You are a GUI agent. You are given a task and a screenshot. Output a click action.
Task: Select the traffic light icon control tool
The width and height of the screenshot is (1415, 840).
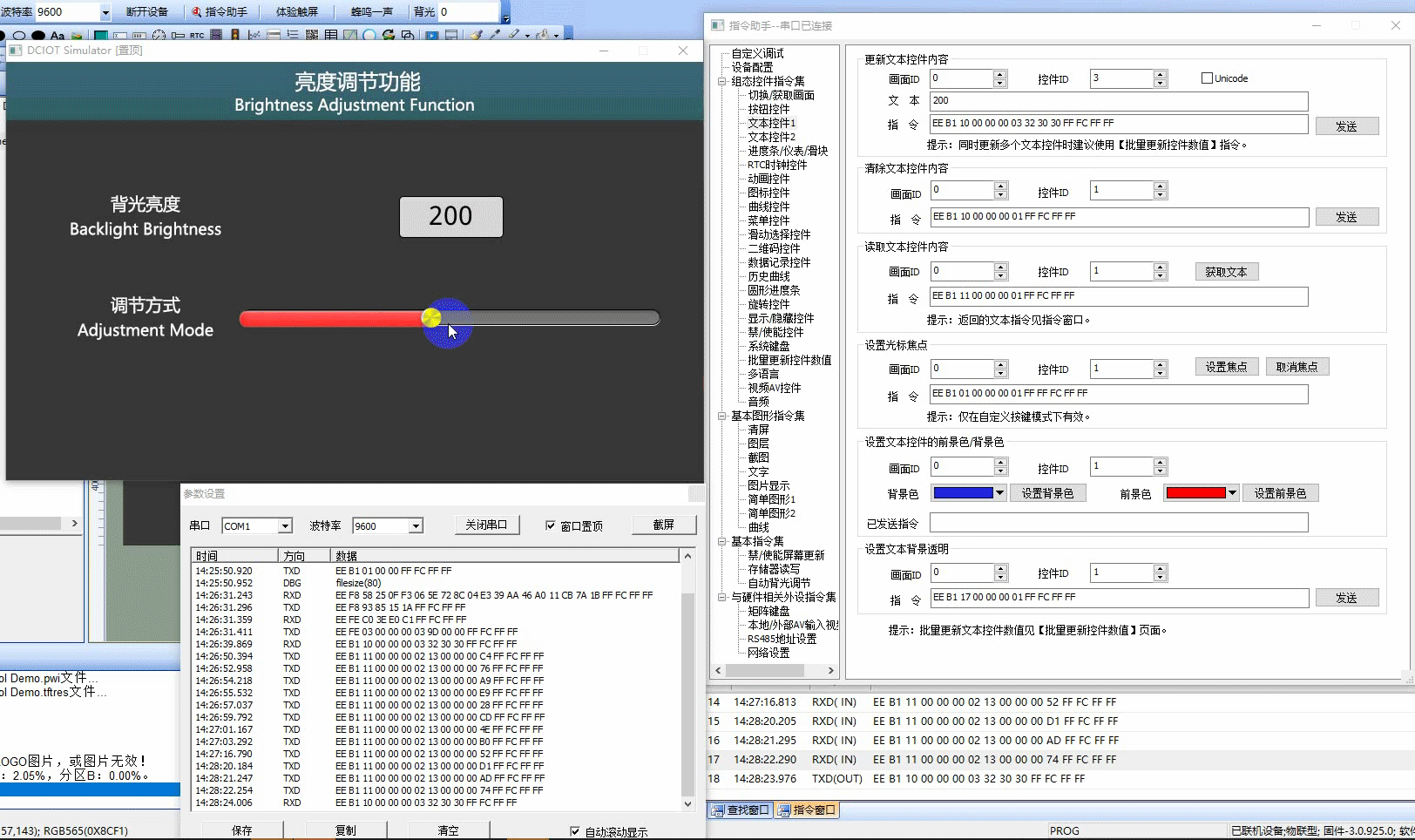[x=234, y=36]
